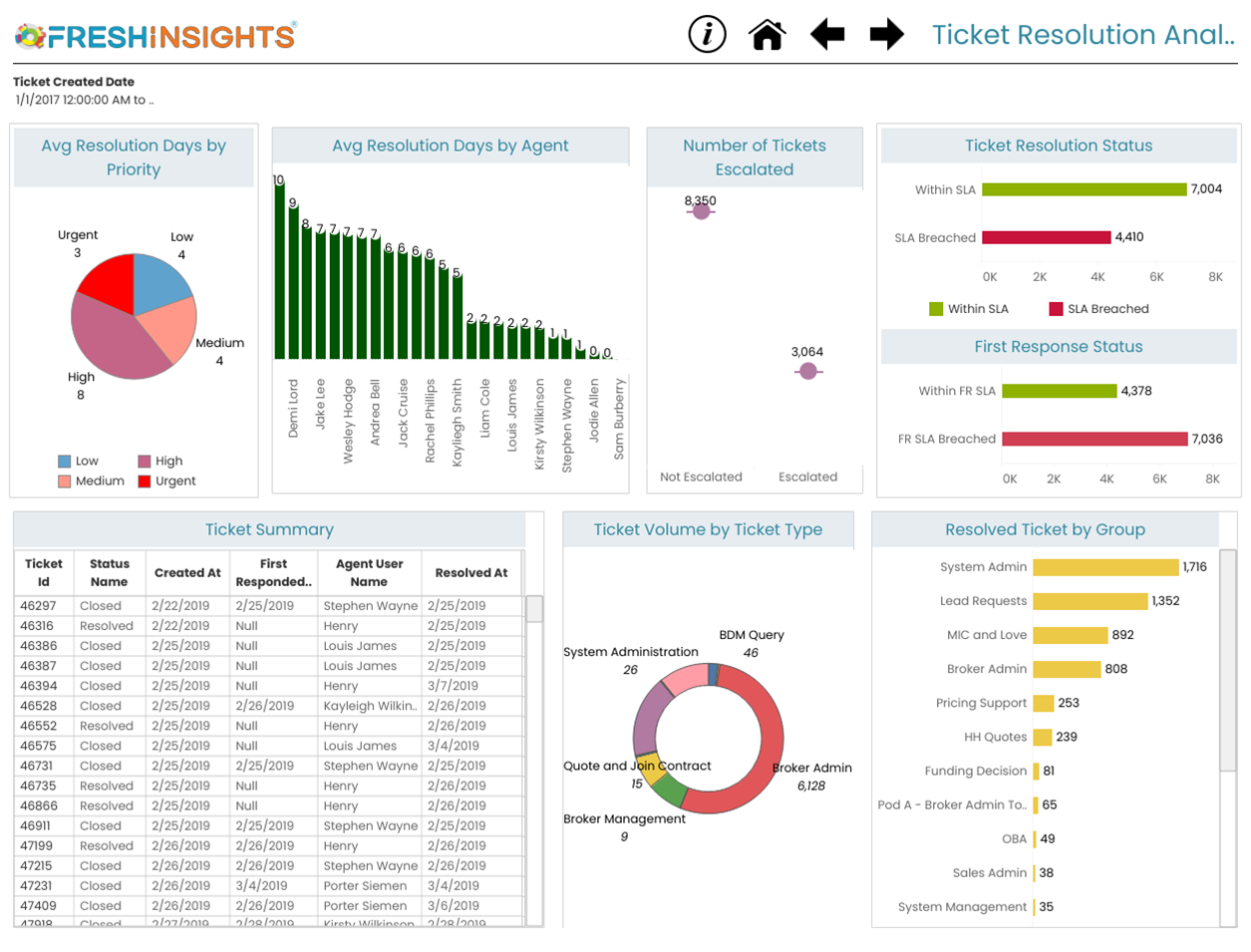Click the FreshInsights logo
1251x952 pixels.
point(156,37)
